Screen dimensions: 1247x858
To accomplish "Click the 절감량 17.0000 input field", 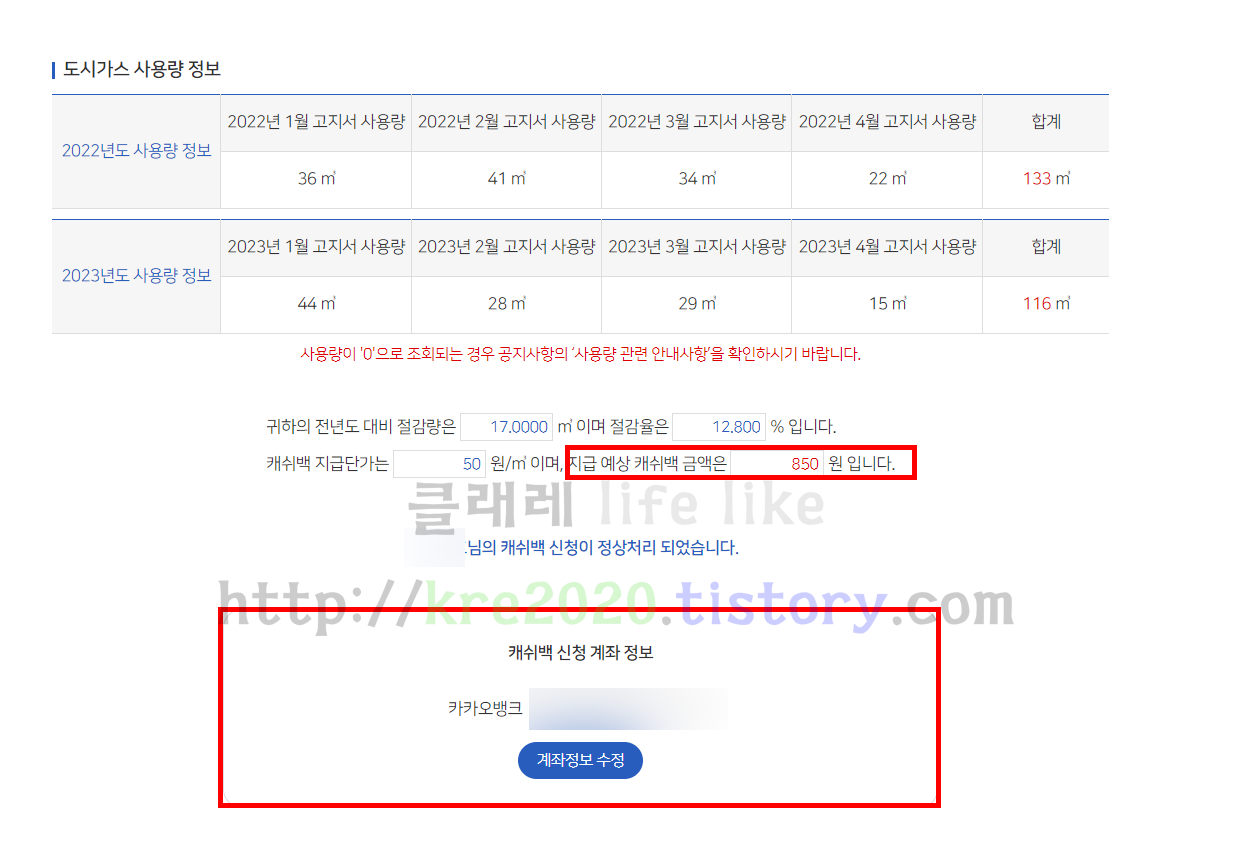I will pos(506,427).
